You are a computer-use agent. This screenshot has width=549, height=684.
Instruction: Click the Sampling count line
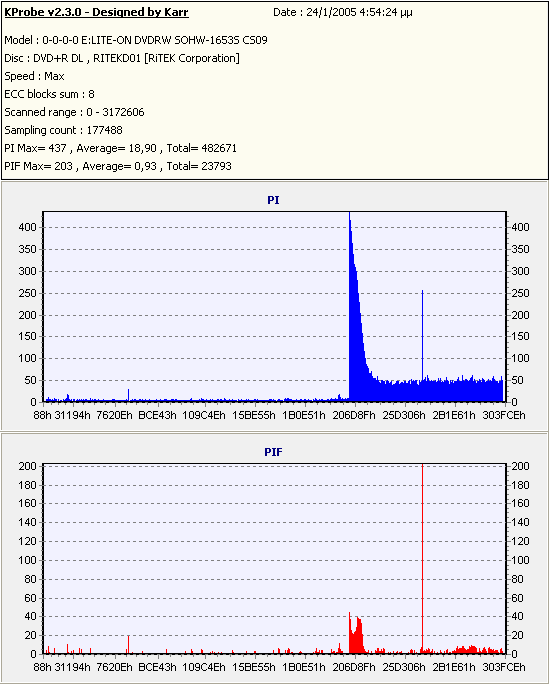click(63, 130)
